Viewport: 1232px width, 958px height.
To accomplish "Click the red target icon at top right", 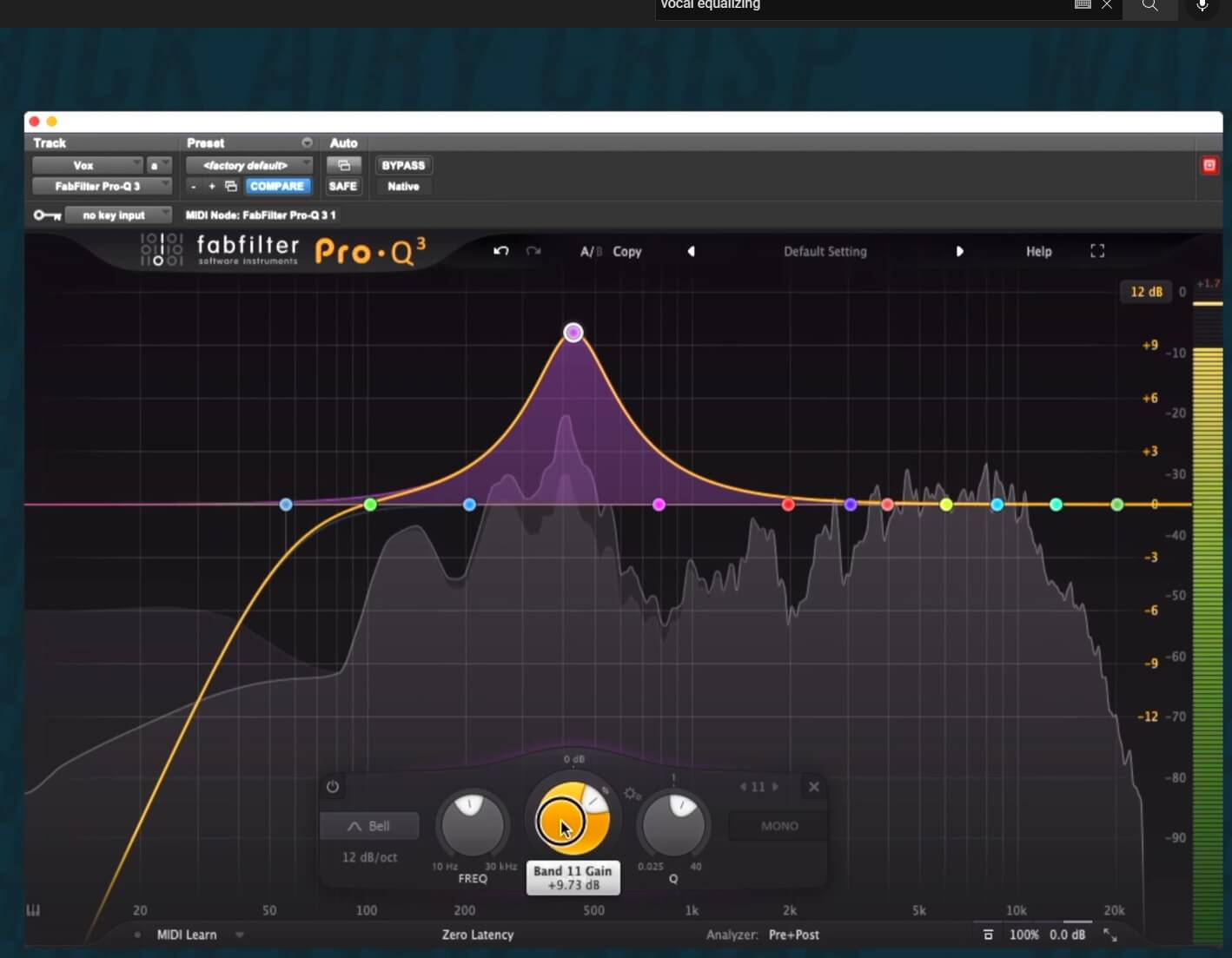I will pyautogui.click(x=1209, y=165).
